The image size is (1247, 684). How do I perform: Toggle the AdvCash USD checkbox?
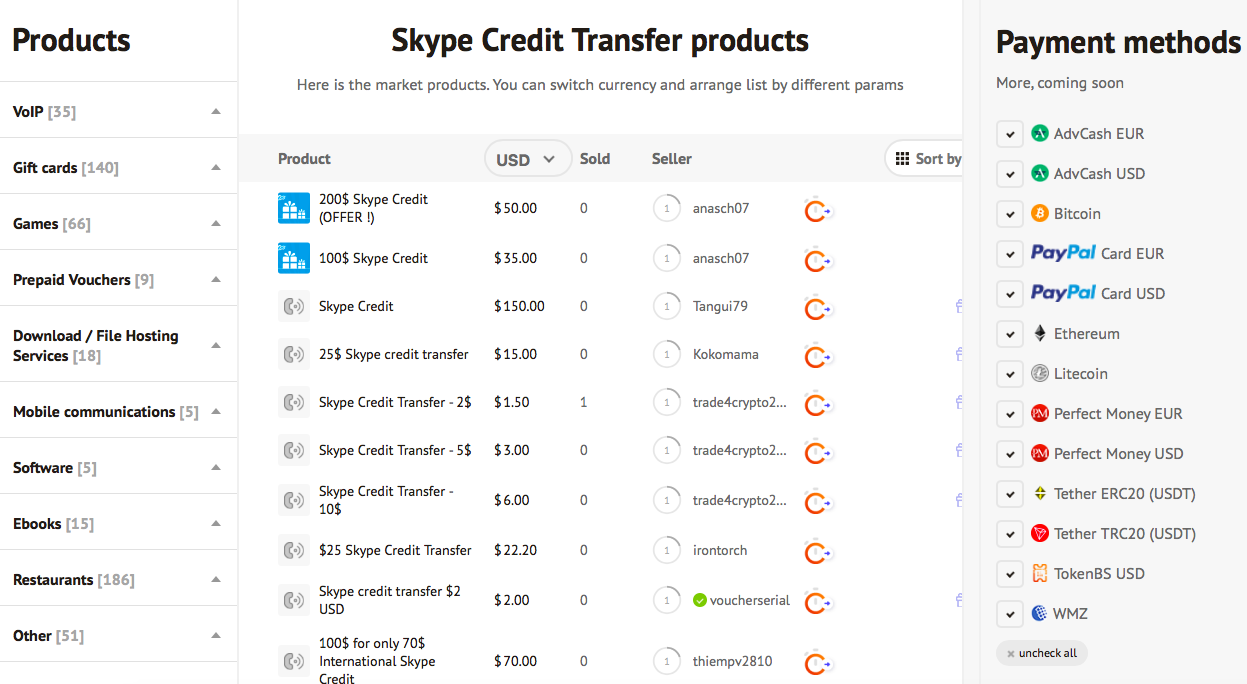(1010, 174)
